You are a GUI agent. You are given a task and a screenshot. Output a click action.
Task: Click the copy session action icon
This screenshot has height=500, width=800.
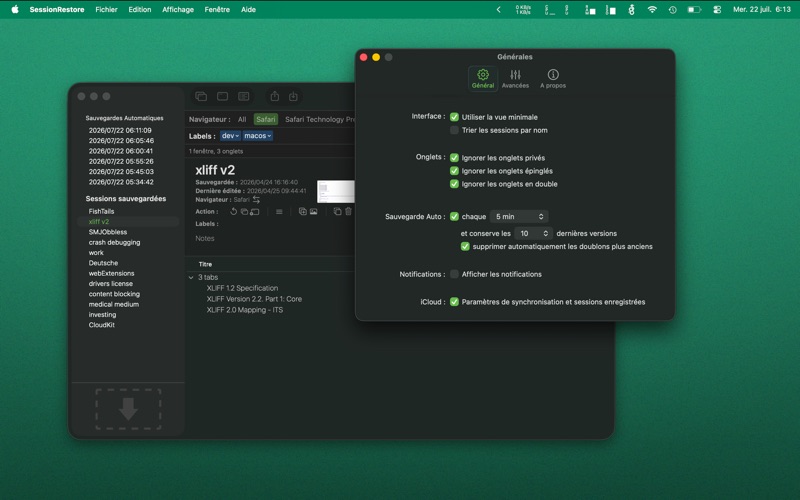337,211
